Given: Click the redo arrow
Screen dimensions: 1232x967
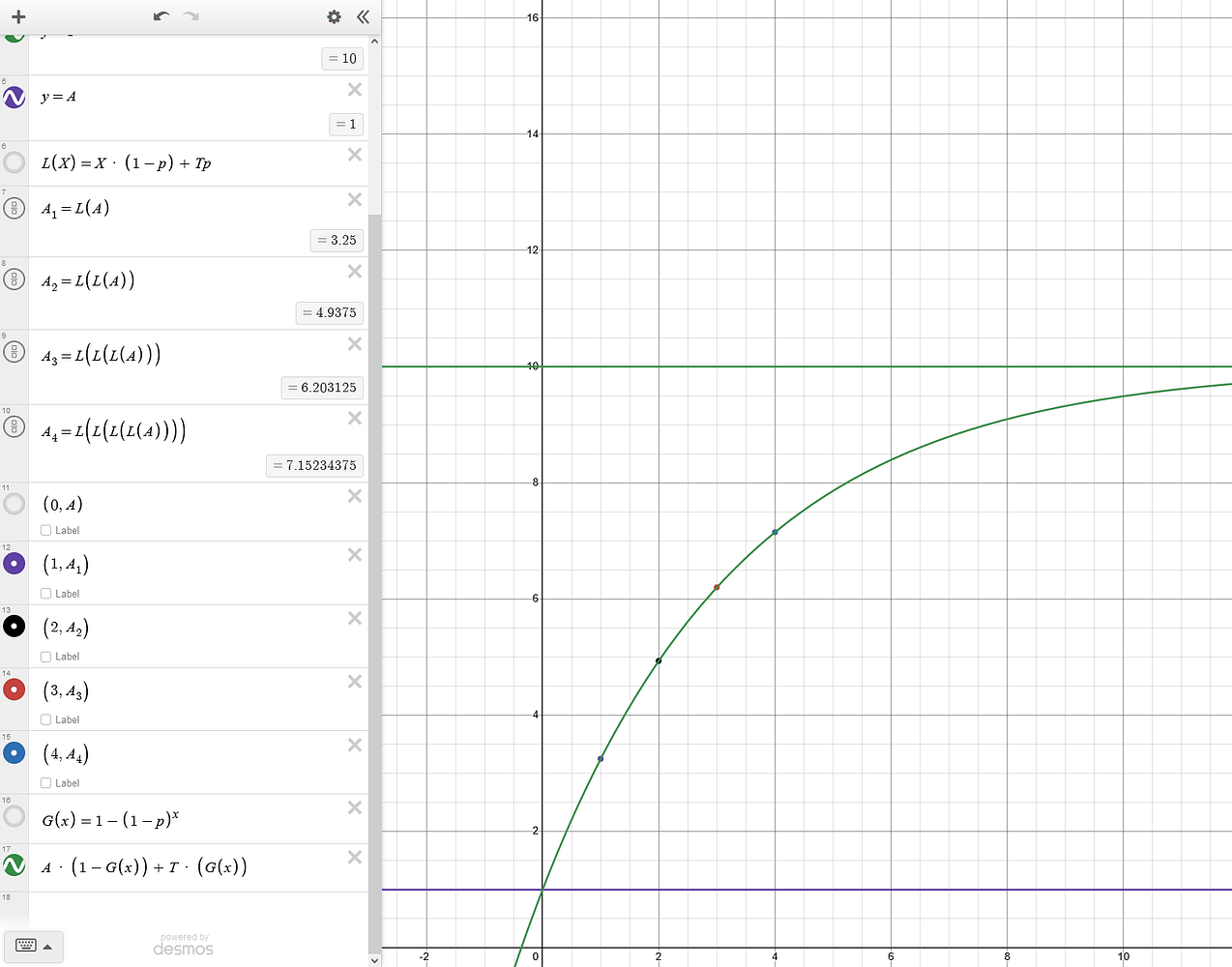Looking at the screenshot, I should click(x=191, y=16).
